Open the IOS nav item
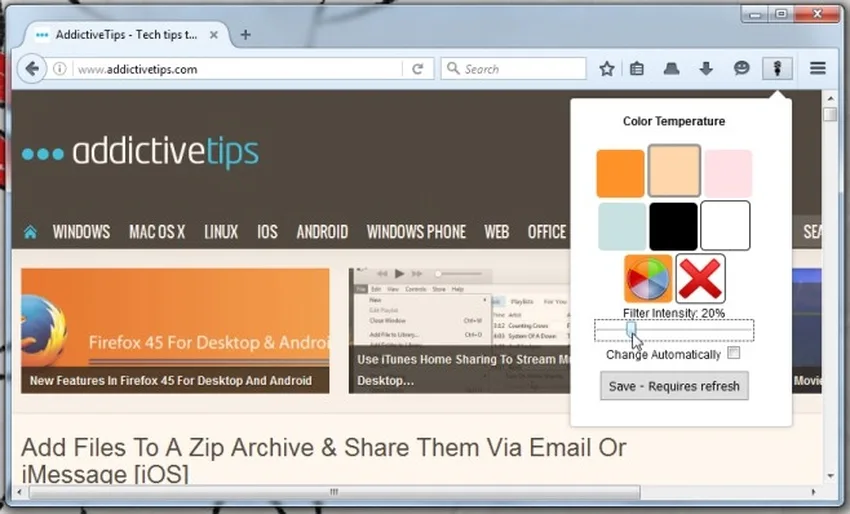This screenshot has height=514, width=850. (x=267, y=232)
